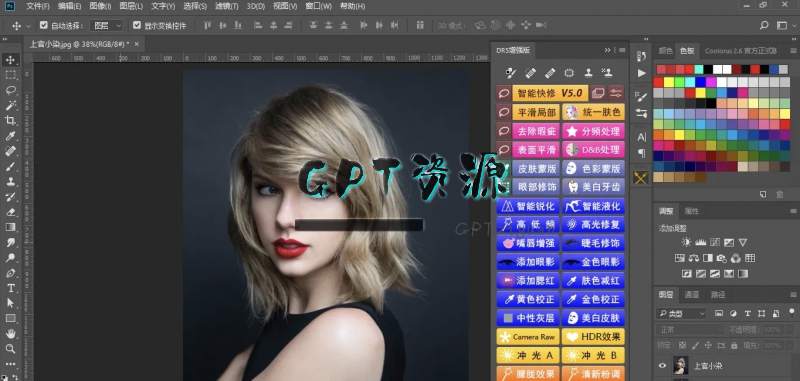Pick the yellow swatch in color grid
Viewport: 800px width, 381px height.
[x=668, y=82]
